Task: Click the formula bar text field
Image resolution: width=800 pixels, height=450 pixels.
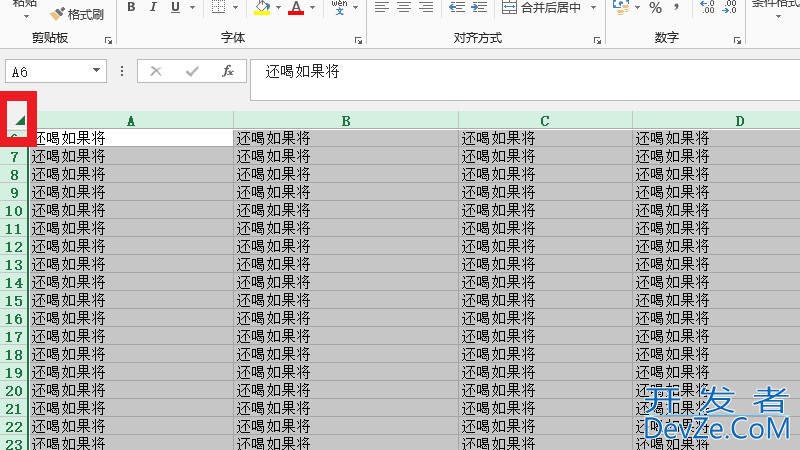Action: 525,80
